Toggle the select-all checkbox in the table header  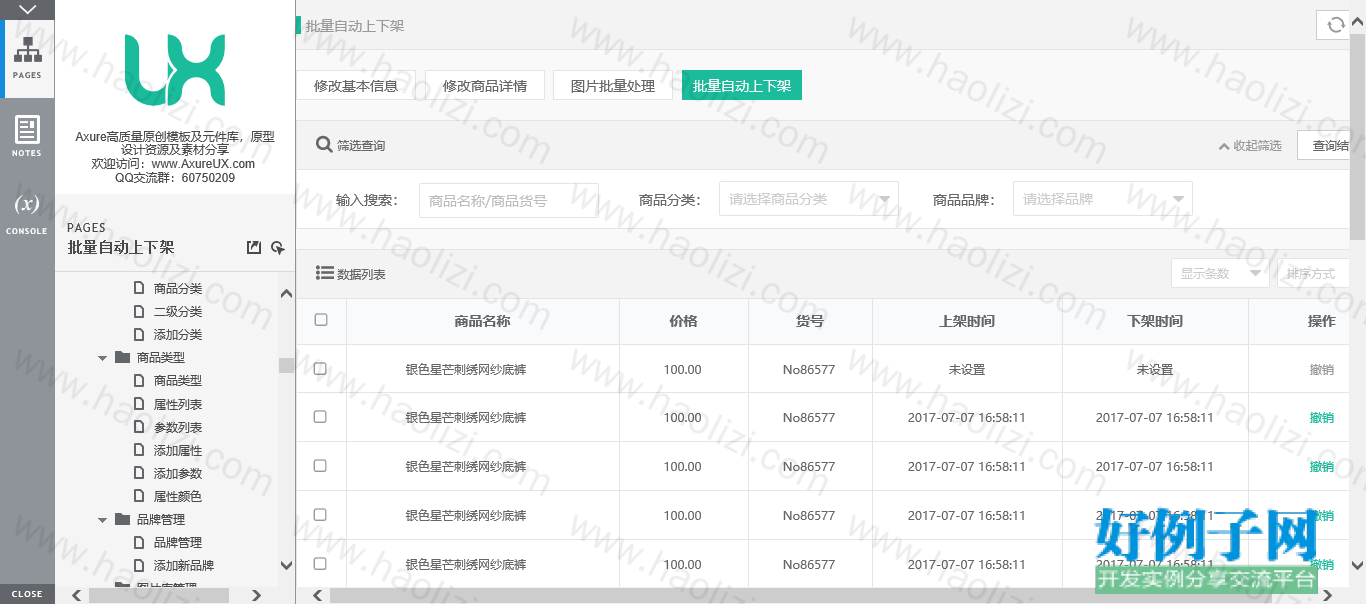pos(321,320)
